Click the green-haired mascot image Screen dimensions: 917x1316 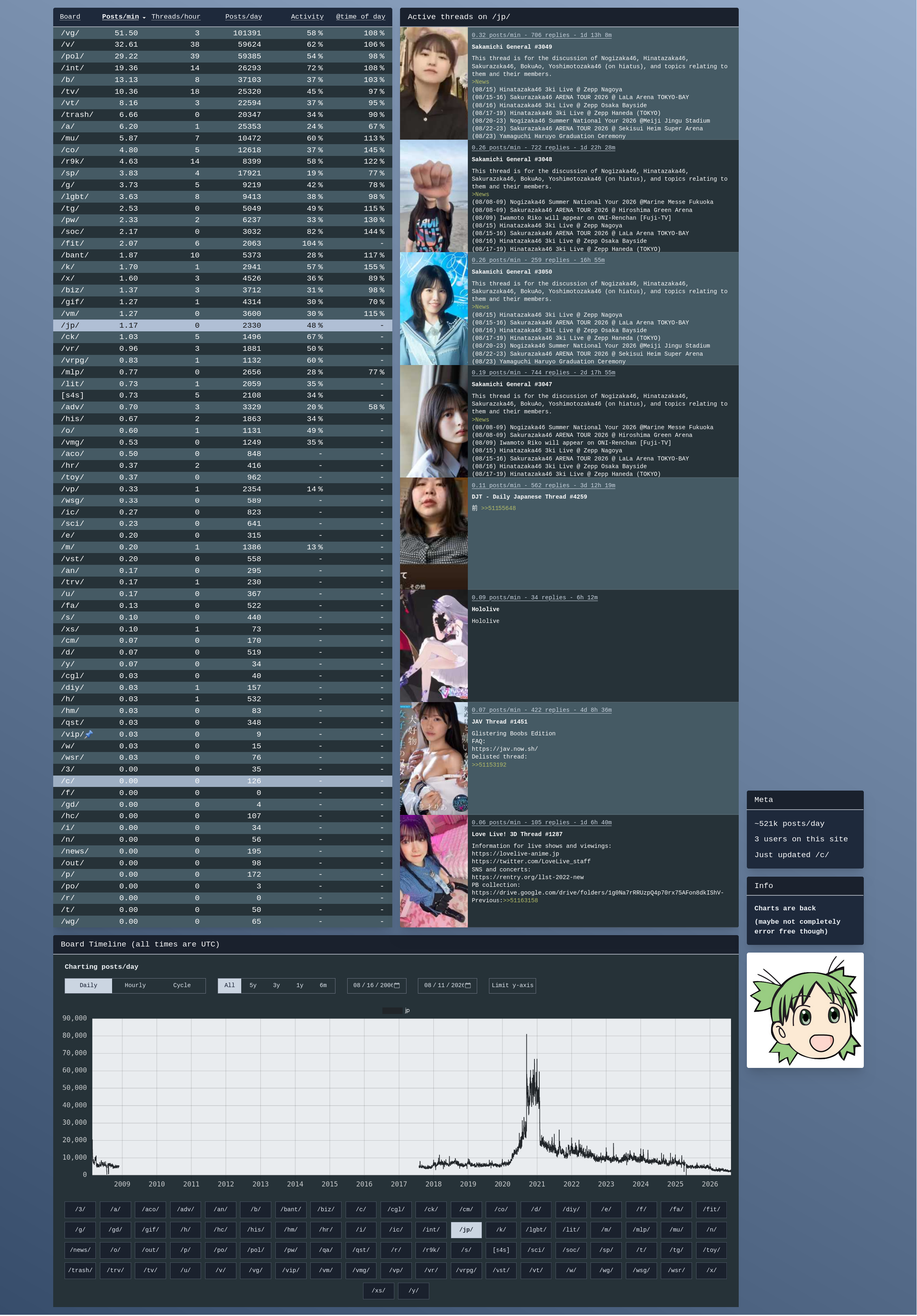[805, 1010]
